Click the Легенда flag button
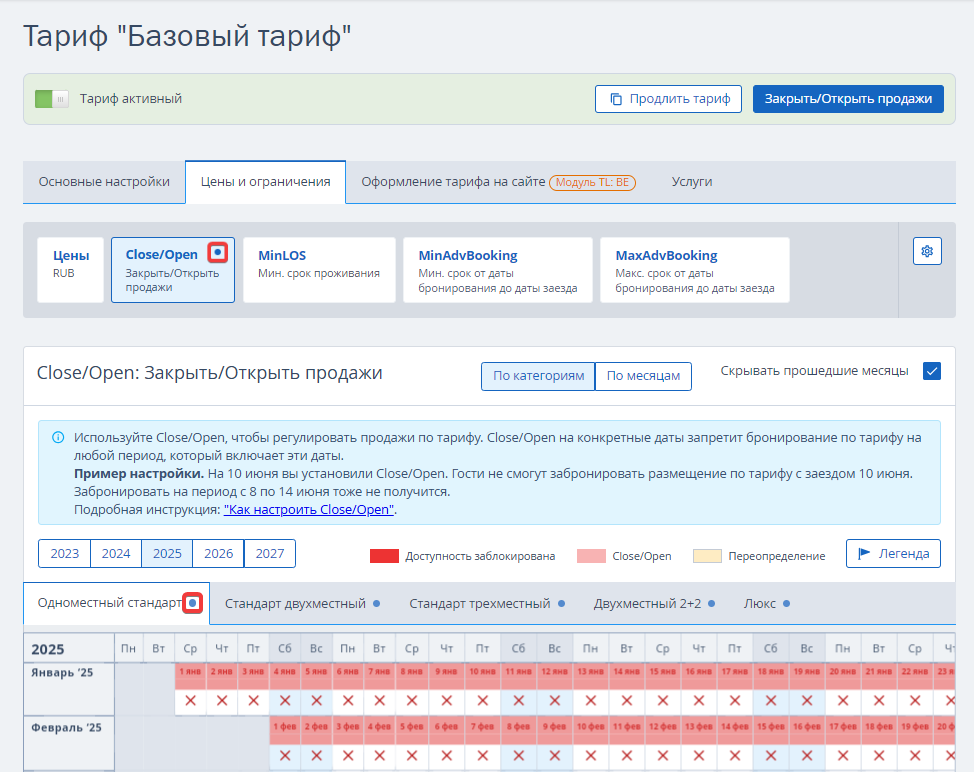 [x=893, y=553]
